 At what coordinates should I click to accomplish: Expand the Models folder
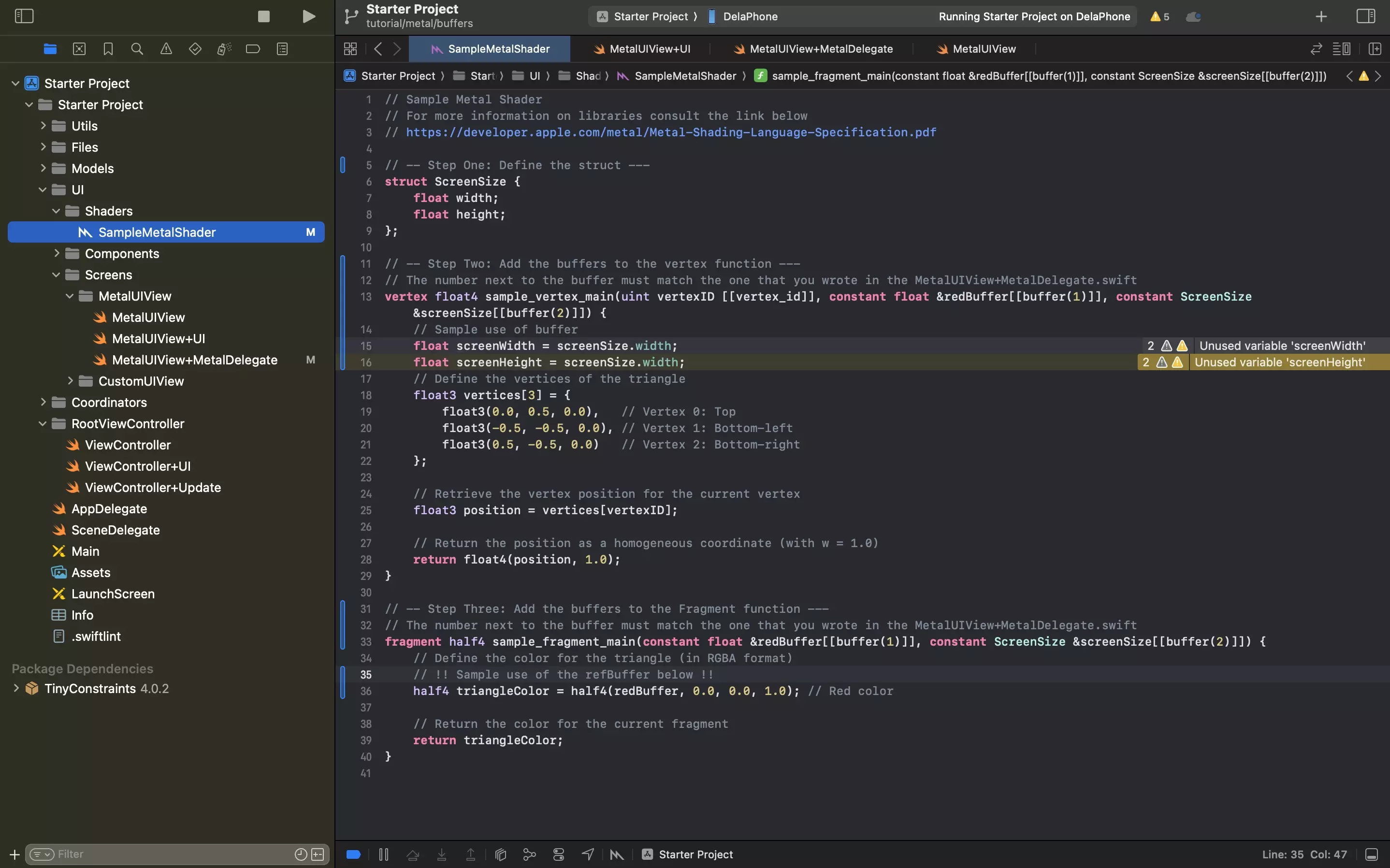click(x=43, y=168)
